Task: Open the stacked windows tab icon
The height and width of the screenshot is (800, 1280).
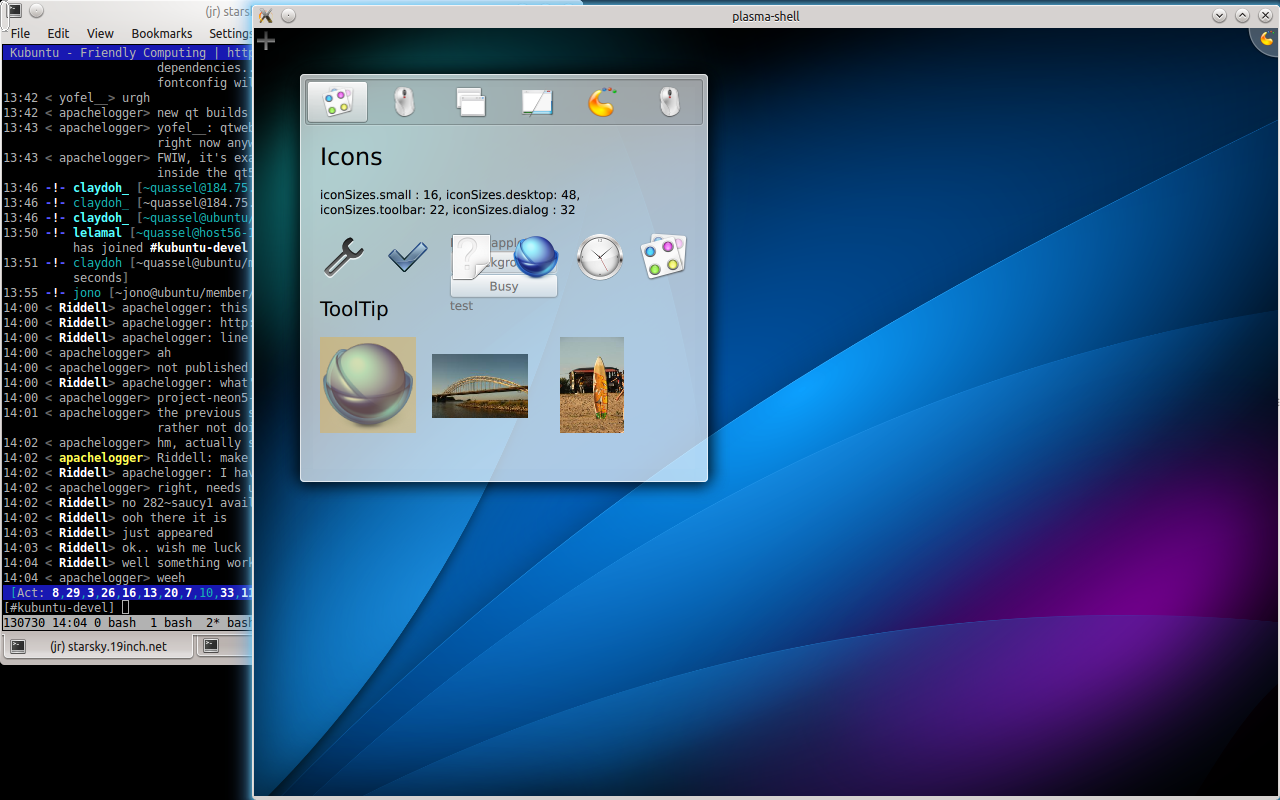Action: (470, 102)
